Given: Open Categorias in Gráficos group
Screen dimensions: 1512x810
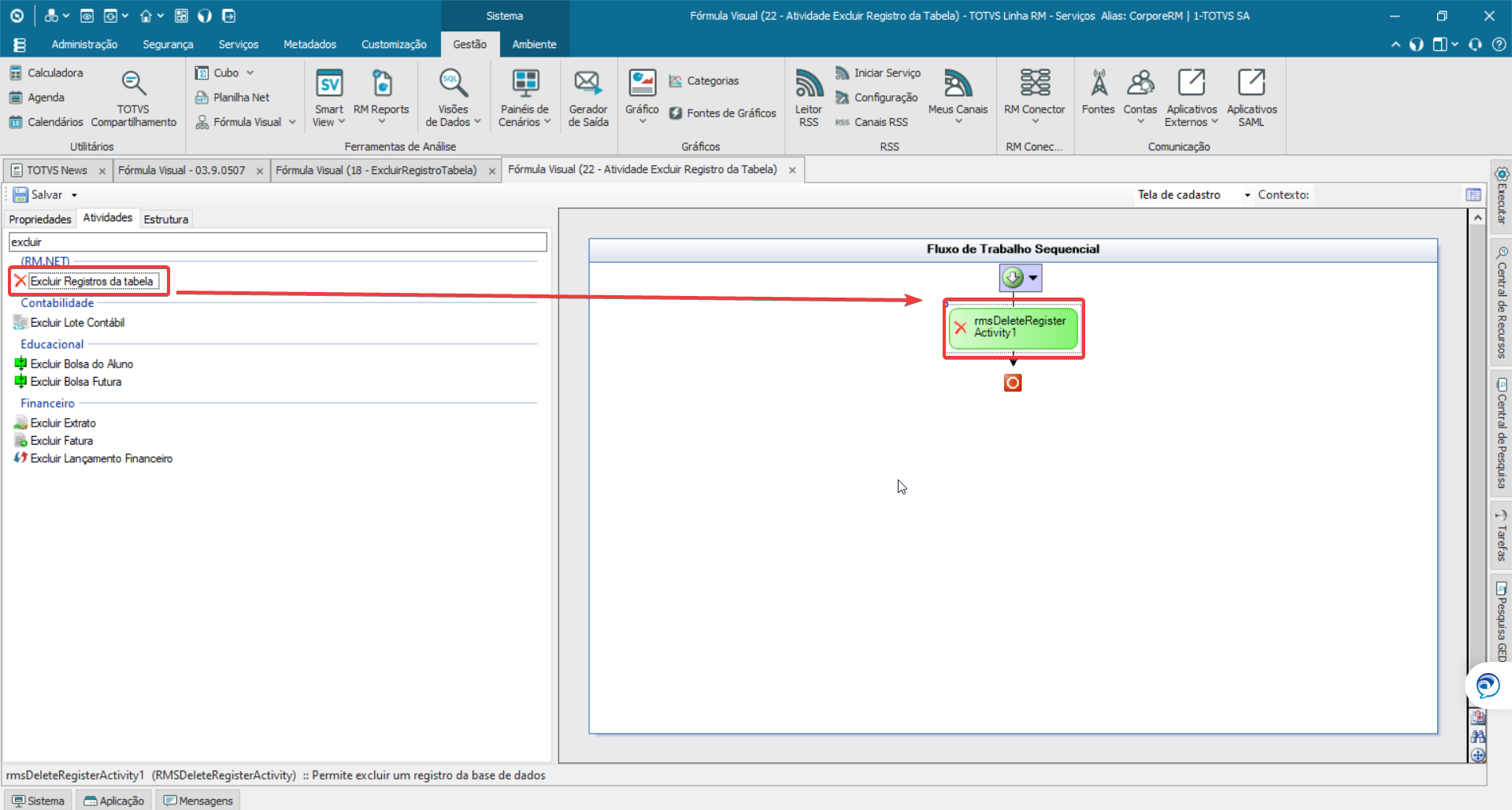Looking at the screenshot, I should (704, 81).
